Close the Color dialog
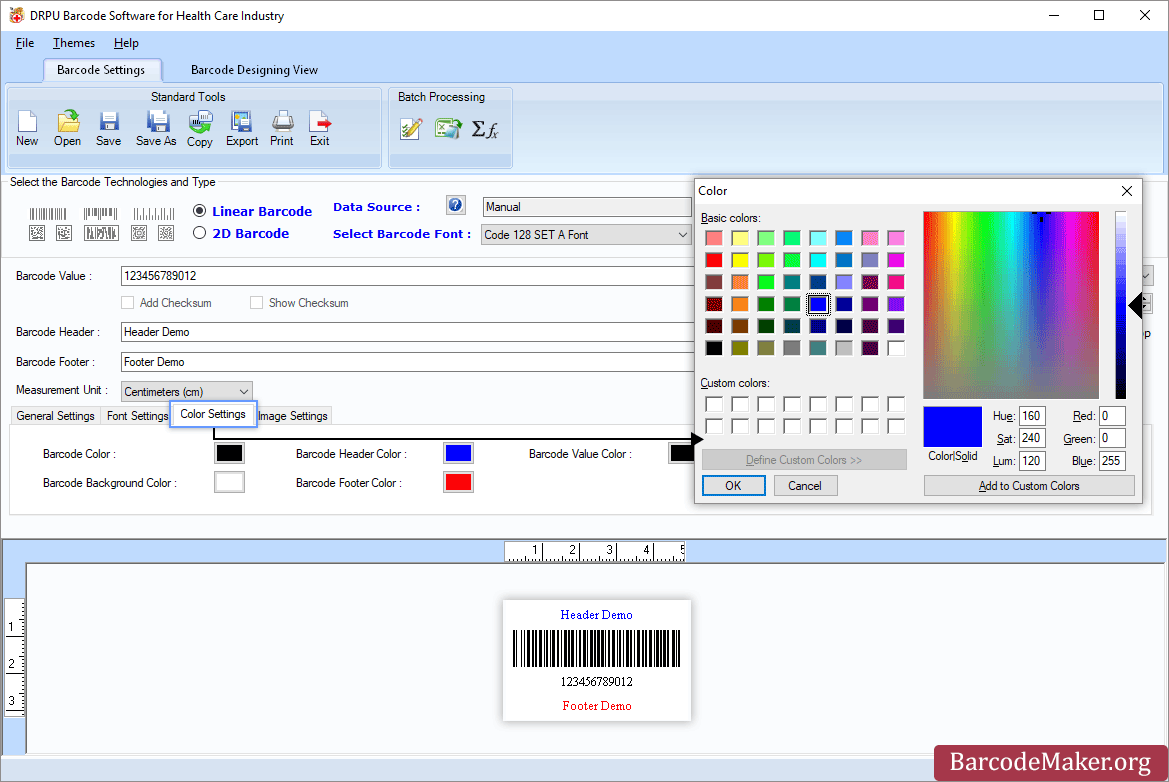The width and height of the screenshot is (1169, 782). (1127, 191)
